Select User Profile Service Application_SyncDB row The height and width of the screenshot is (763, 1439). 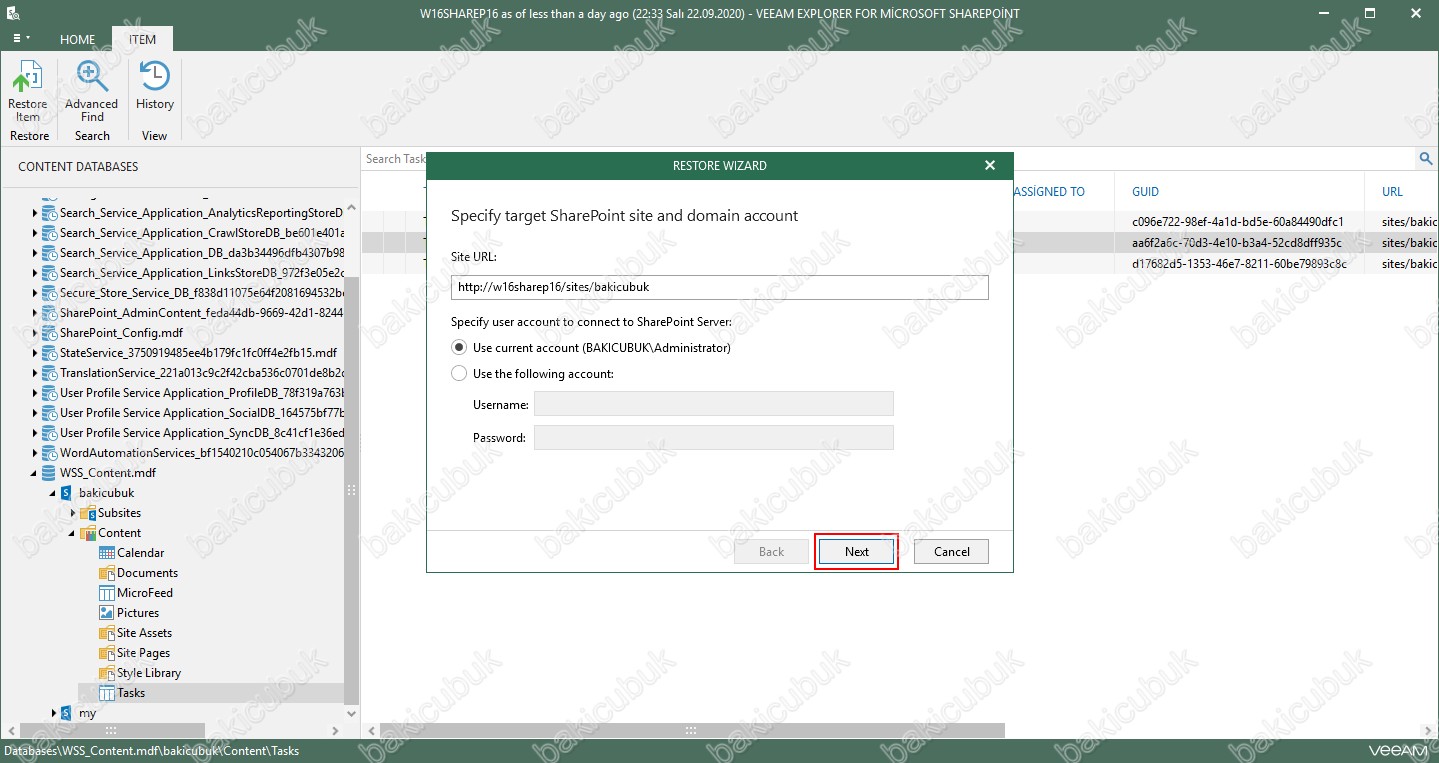coord(201,433)
